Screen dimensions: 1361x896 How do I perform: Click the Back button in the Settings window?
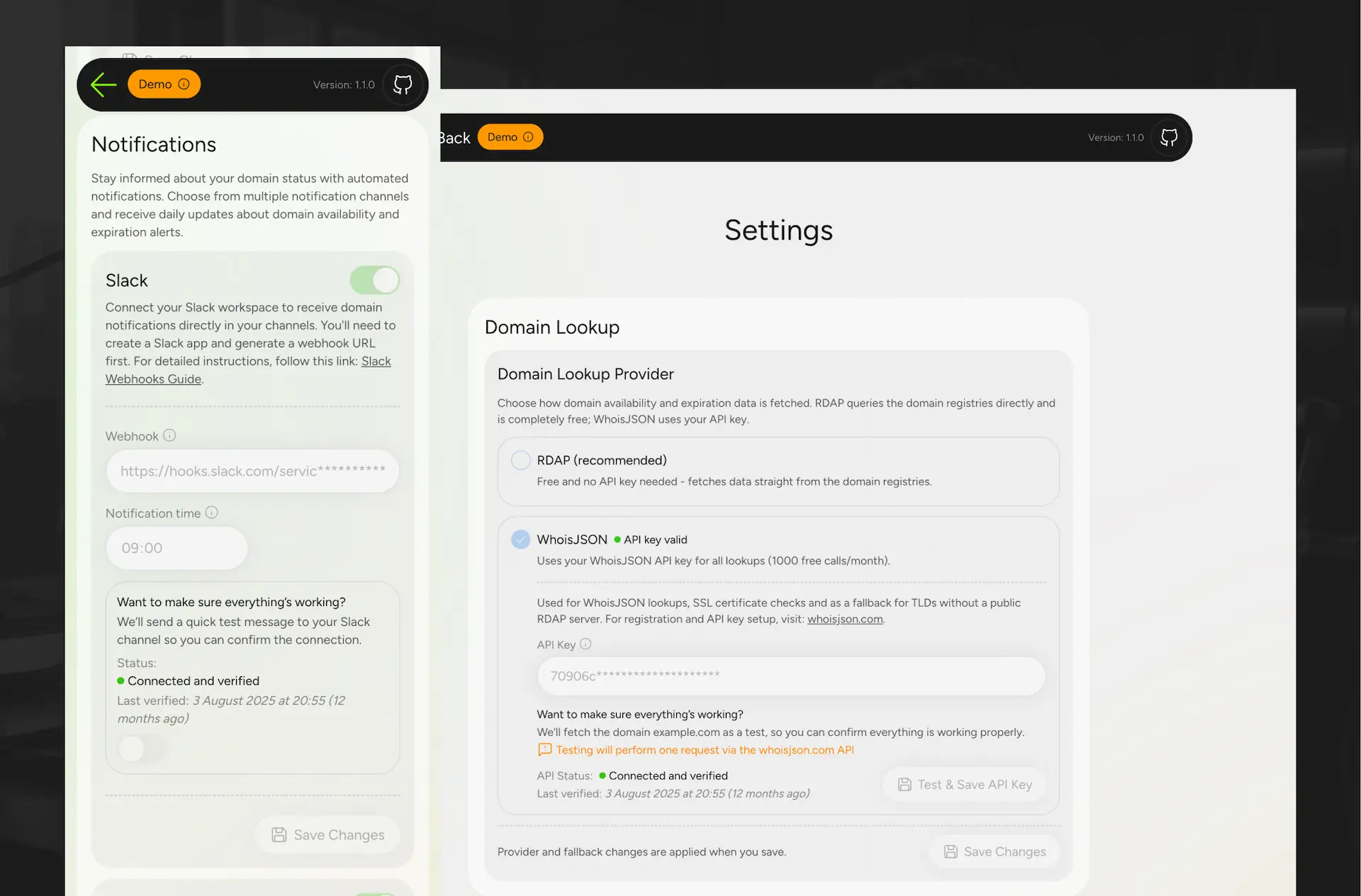454,138
